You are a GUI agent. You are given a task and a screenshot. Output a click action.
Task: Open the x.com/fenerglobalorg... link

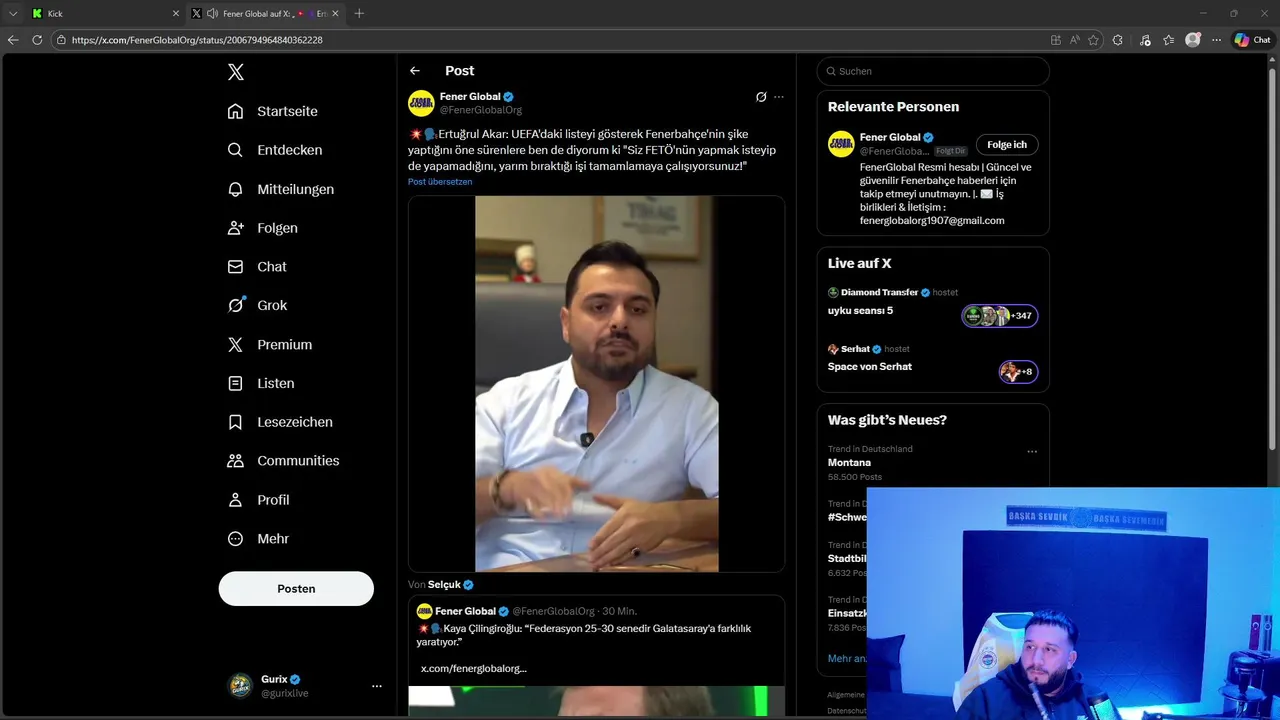(473, 668)
